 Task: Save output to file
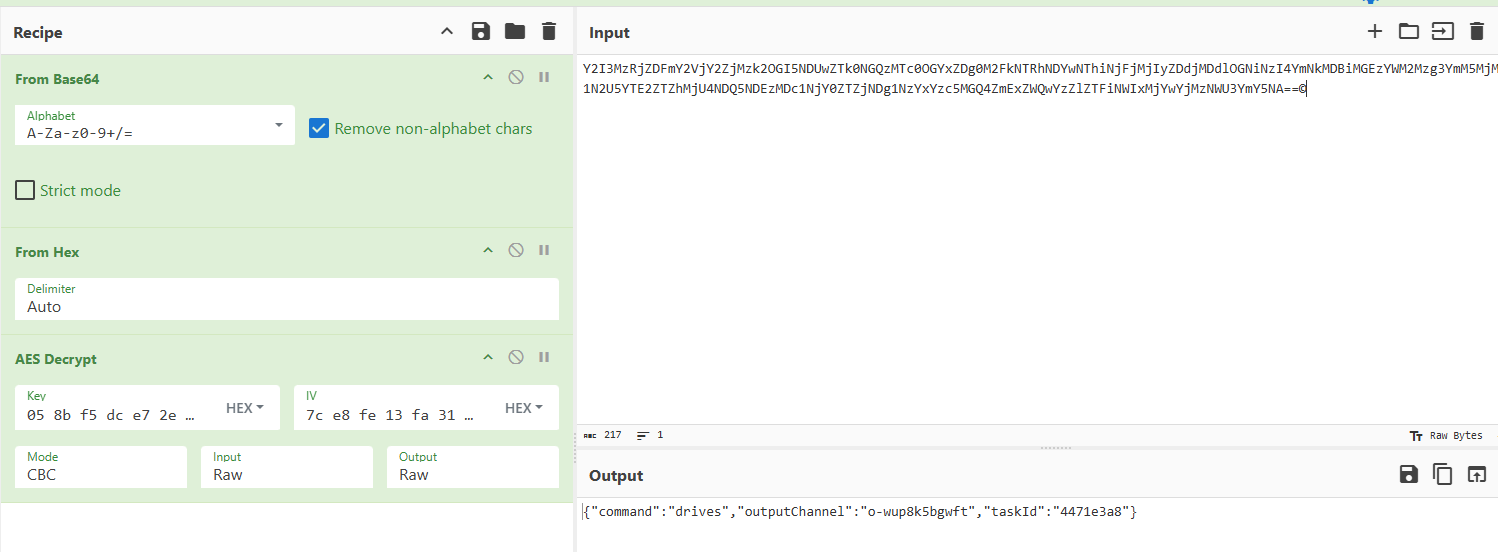pyautogui.click(x=1409, y=475)
